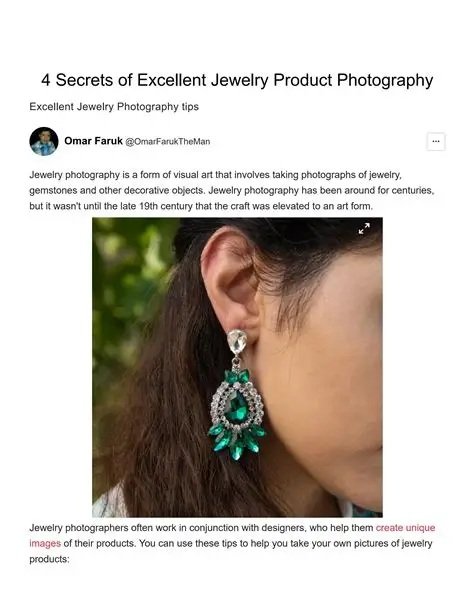Open the @OmarFarukTheMan handle
The height and width of the screenshot is (613, 474).
tap(167, 142)
